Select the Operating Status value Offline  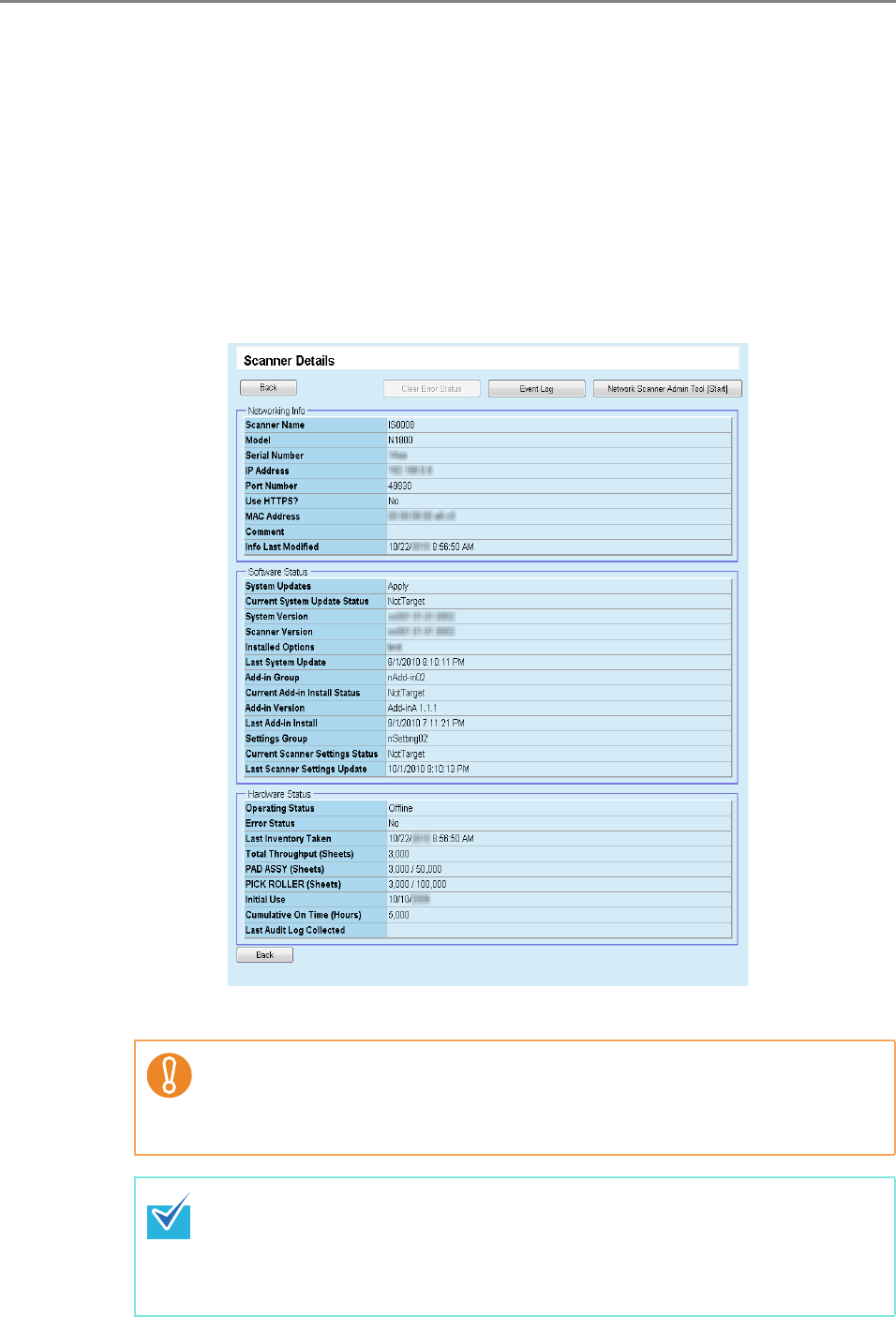[401, 808]
